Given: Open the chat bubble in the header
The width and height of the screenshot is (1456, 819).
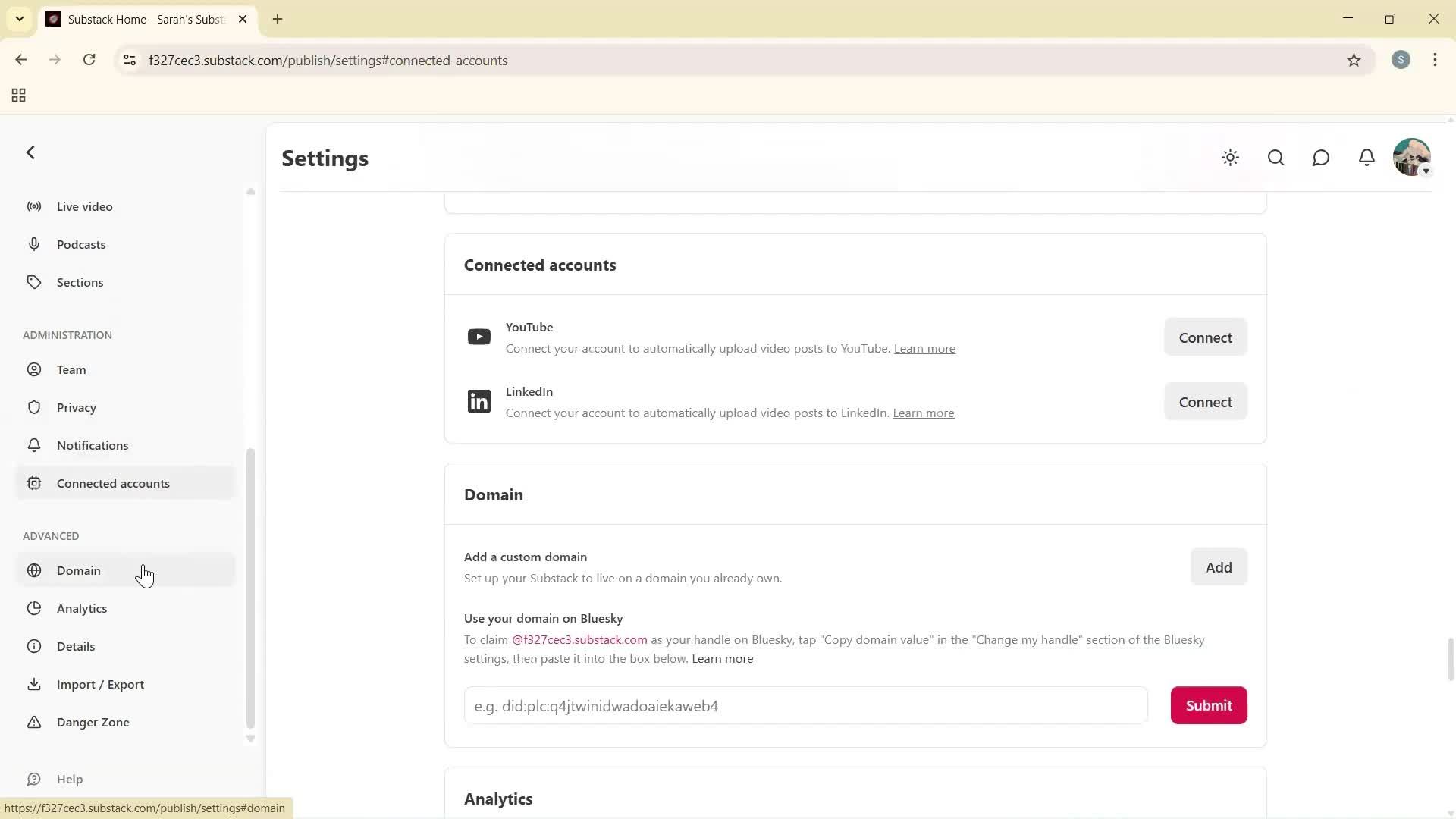Looking at the screenshot, I should (1320, 157).
